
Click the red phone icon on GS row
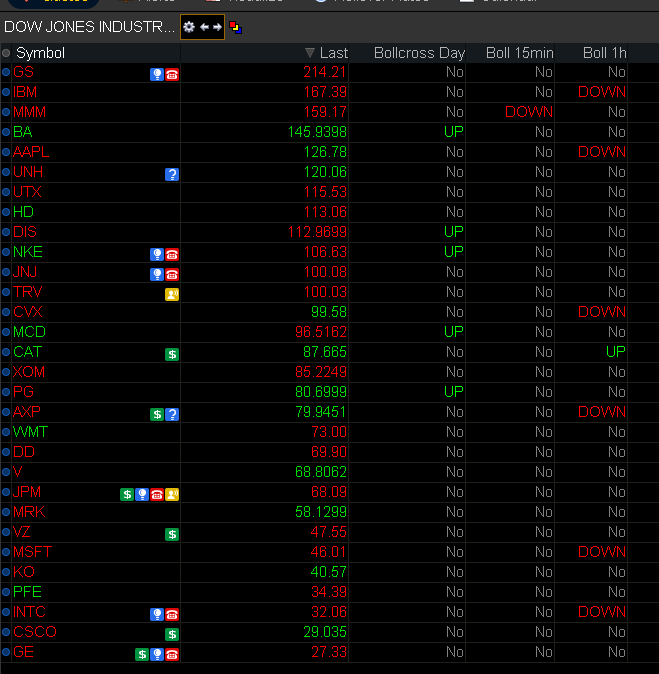click(172, 73)
